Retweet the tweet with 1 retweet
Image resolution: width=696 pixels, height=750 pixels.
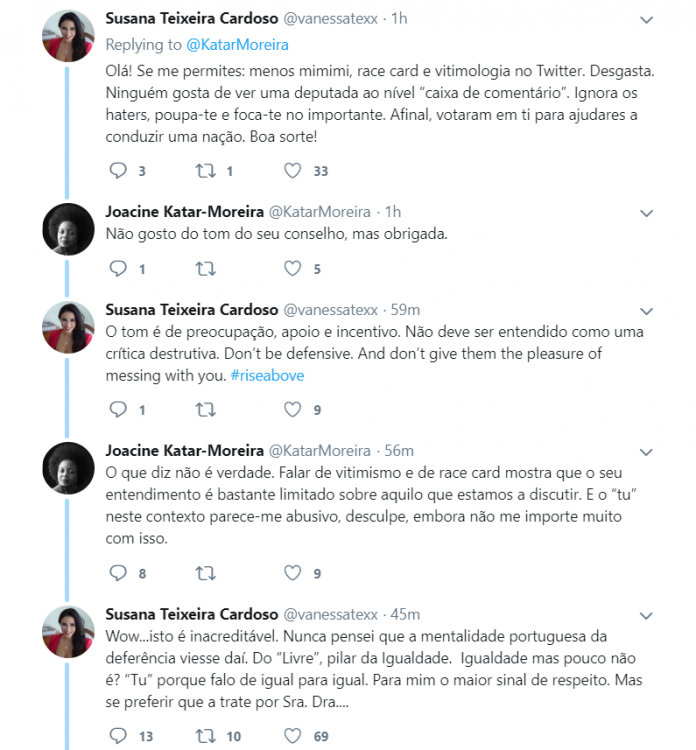(x=206, y=170)
